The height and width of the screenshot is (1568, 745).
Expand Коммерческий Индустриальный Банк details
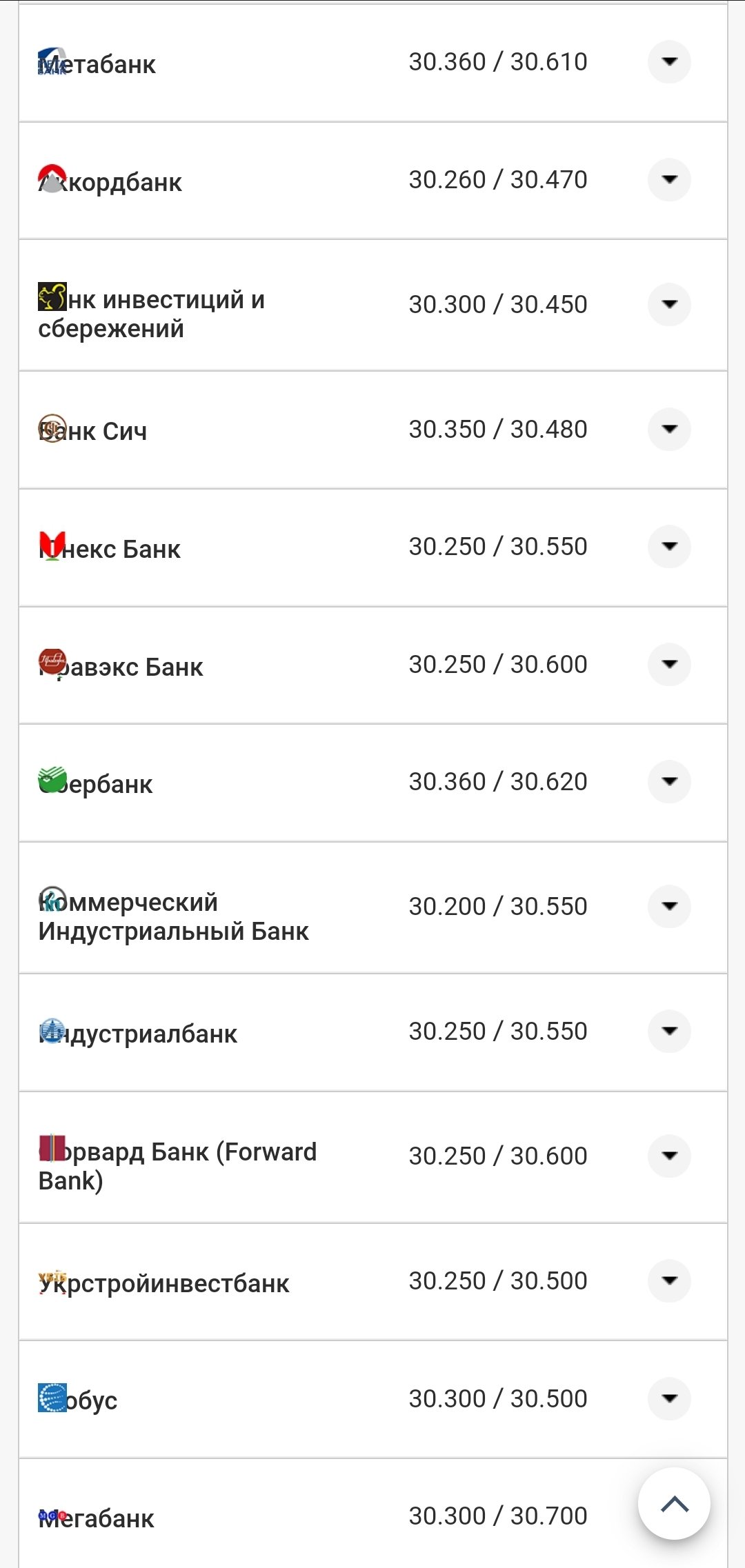669,906
